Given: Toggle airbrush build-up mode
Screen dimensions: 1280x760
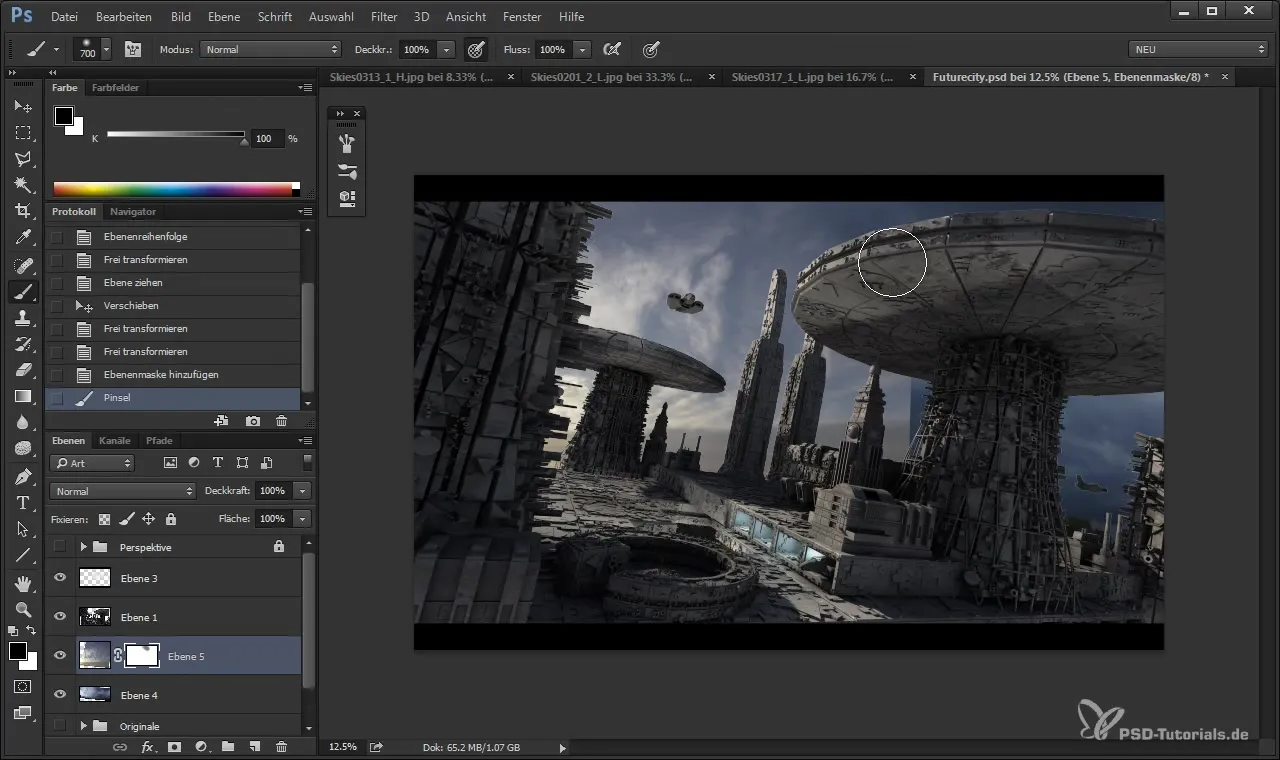Looking at the screenshot, I should [612, 49].
